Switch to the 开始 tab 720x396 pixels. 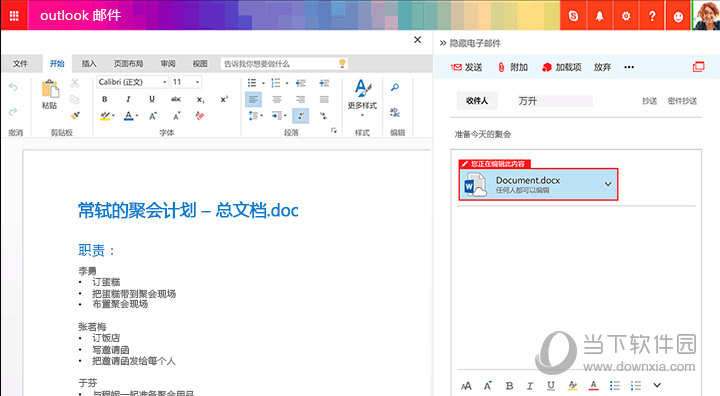(x=57, y=64)
